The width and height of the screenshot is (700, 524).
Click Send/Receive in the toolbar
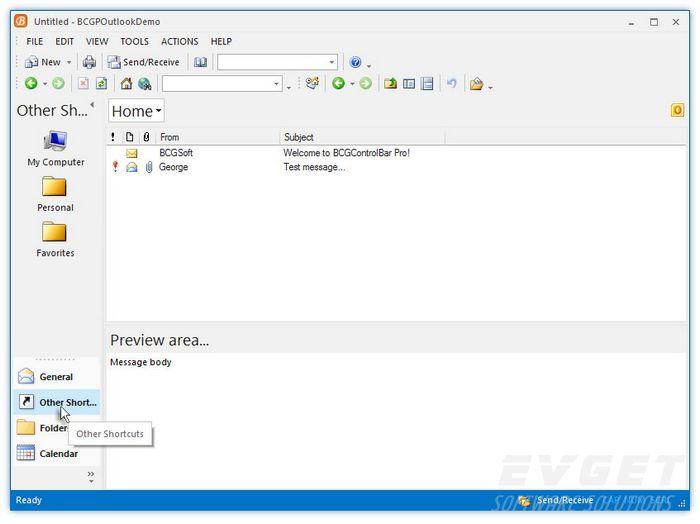point(144,62)
